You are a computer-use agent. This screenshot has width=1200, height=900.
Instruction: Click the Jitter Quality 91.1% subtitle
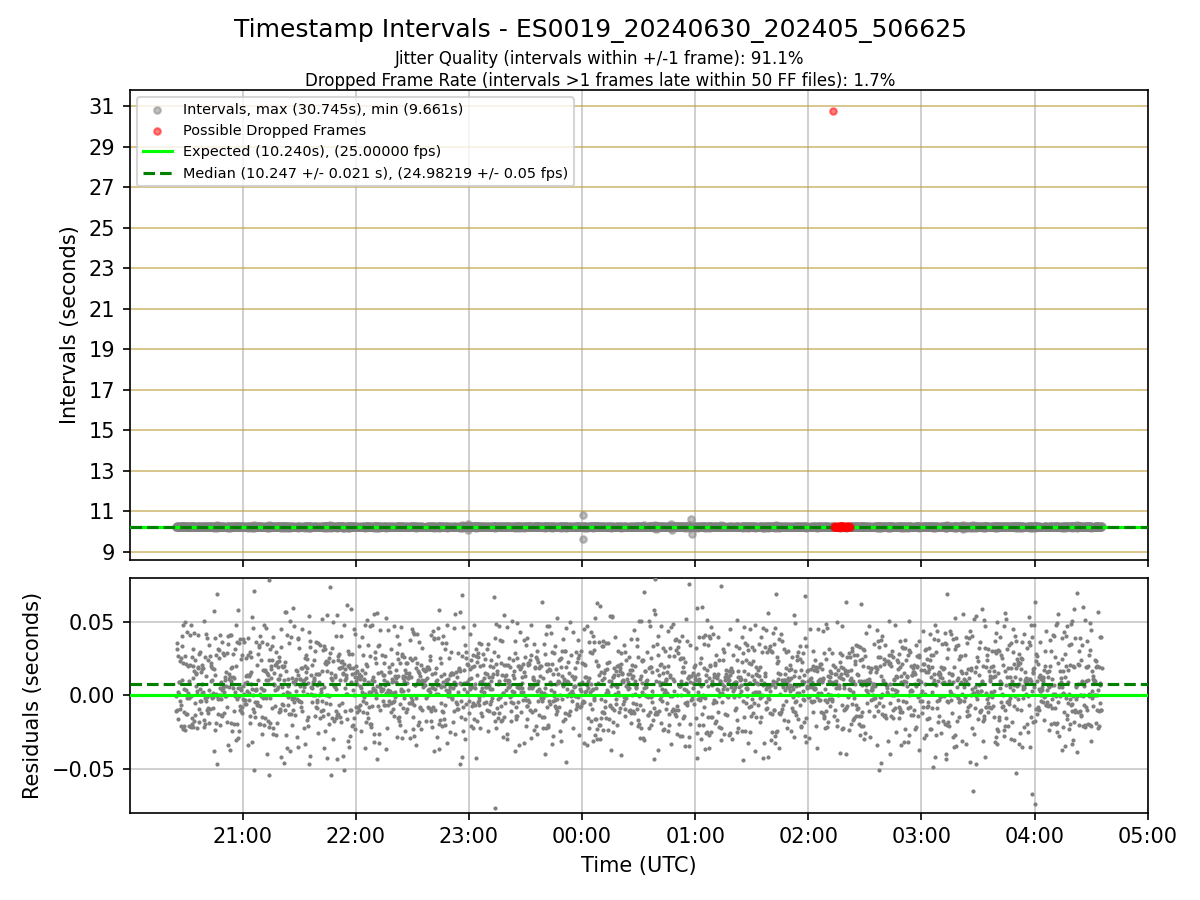(x=599, y=58)
